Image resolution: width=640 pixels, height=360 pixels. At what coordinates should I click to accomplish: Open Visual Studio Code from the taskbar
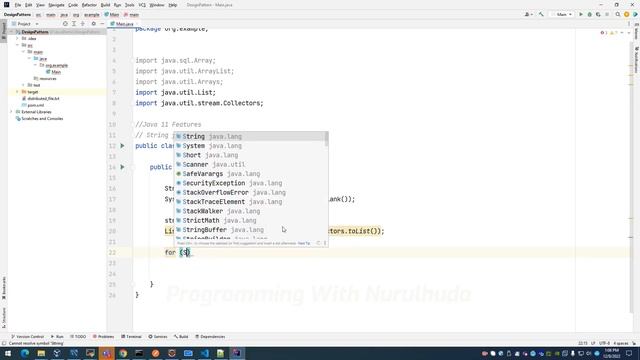[x=204, y=353]
